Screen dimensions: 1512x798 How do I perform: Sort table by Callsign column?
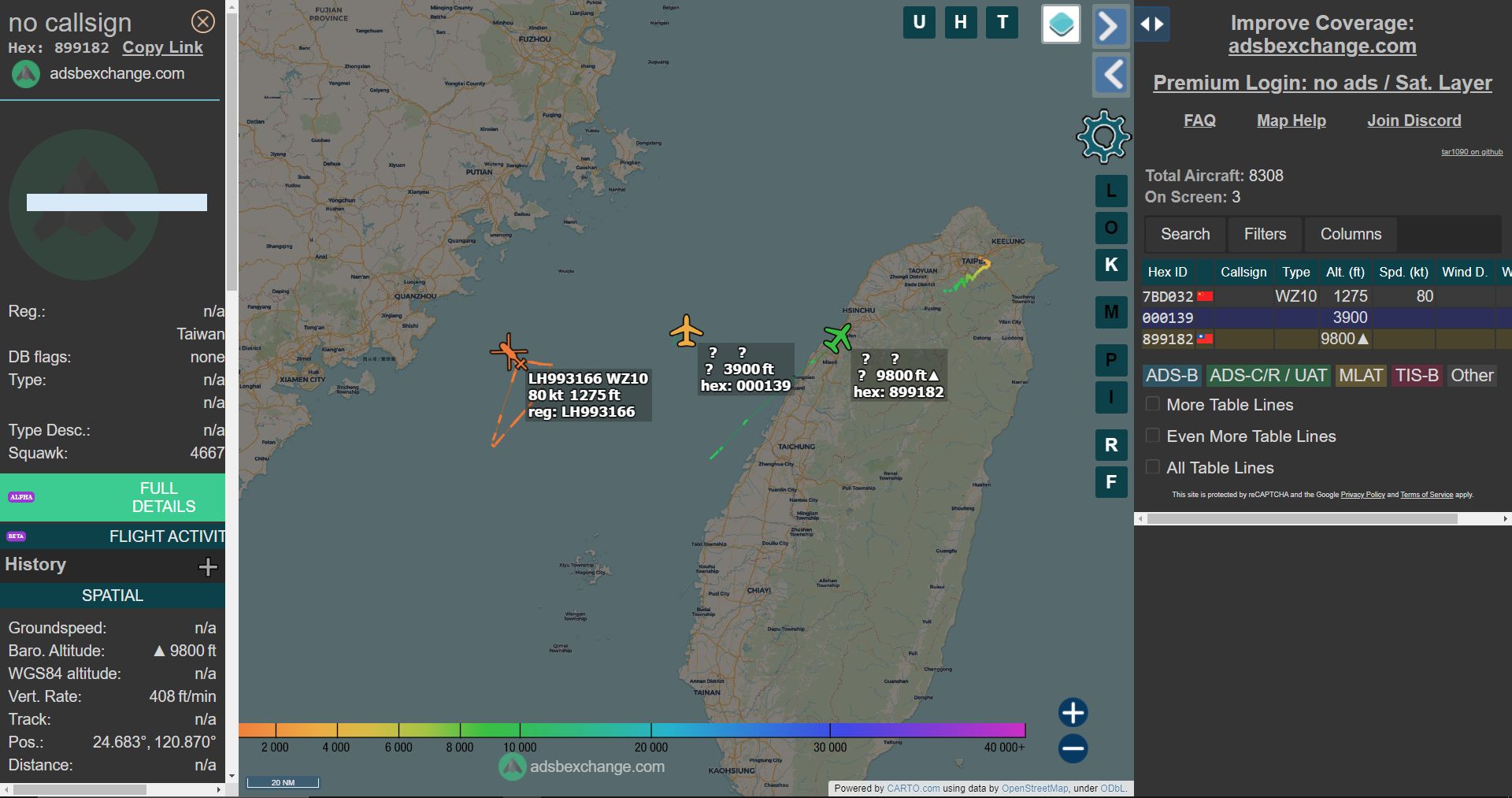pos(1243,272)
